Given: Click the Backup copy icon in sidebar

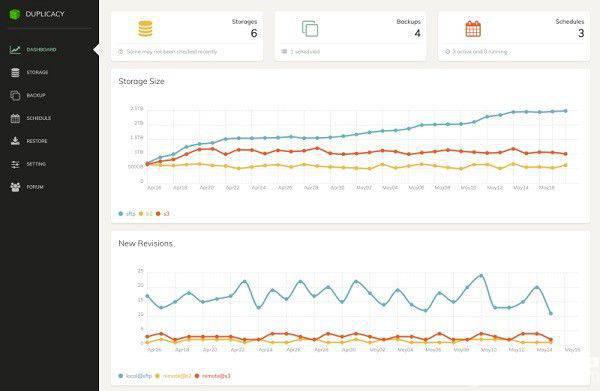Looking at the screenshot, I should (x=15, y=95).
